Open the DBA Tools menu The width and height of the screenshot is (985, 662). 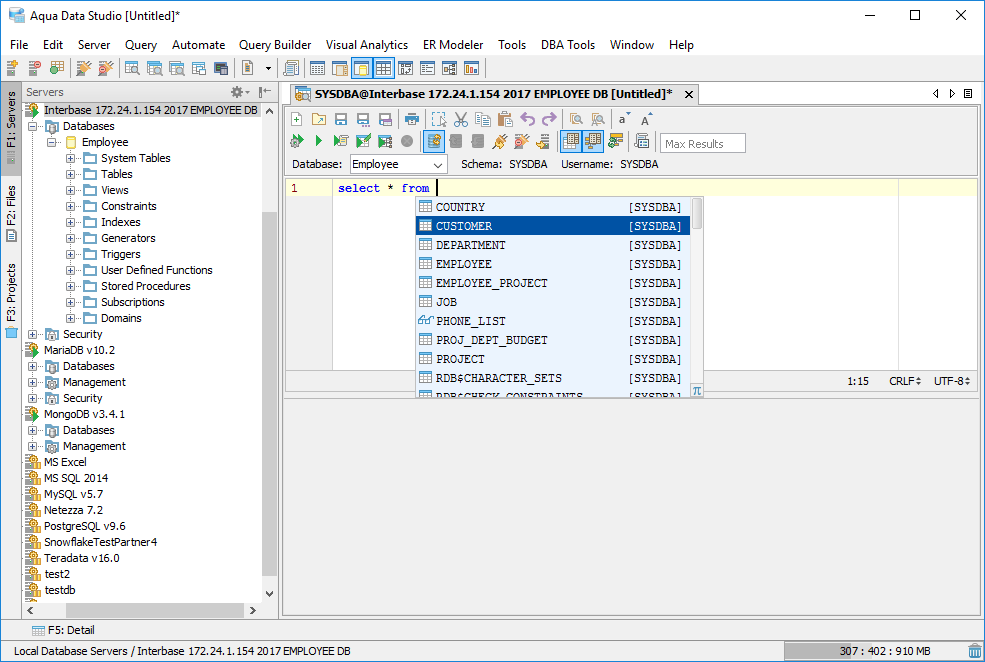[x=568, y=45]
